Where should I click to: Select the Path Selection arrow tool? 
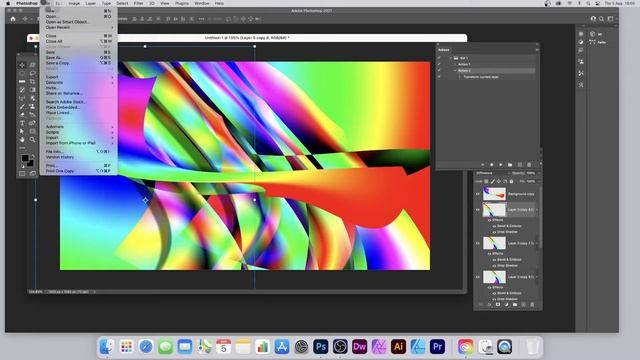22,131
